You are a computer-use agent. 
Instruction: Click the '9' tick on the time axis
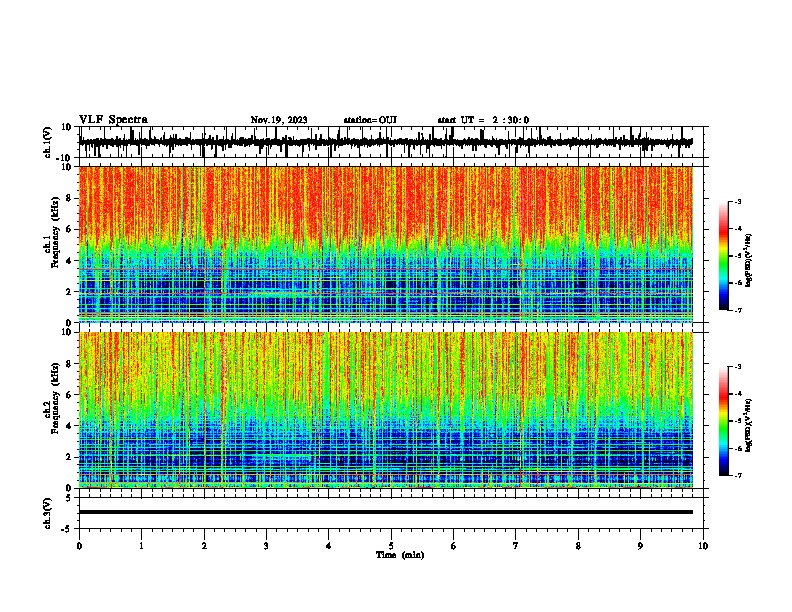pyautogui.click(x=640, y=546)
